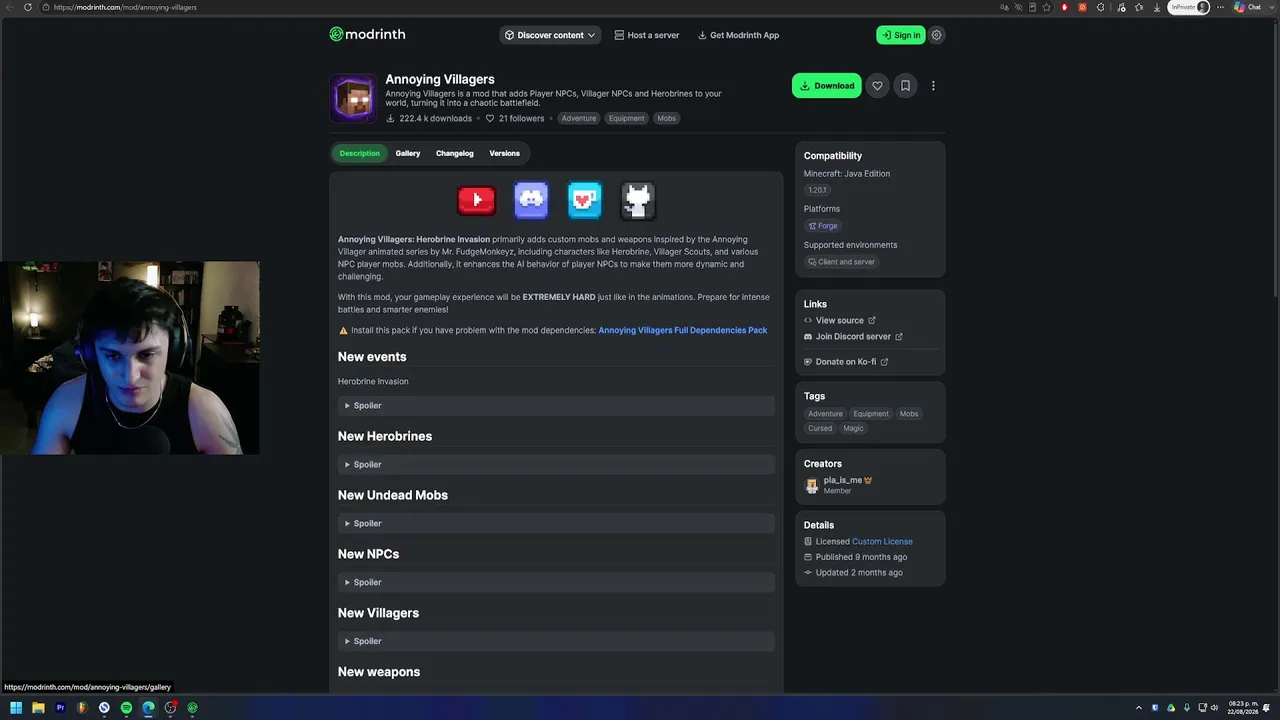Viewport: 1280px width, 720px height.
Task: Open Join Discord server link
Action: pyautogui.click(x=853, y=337)
